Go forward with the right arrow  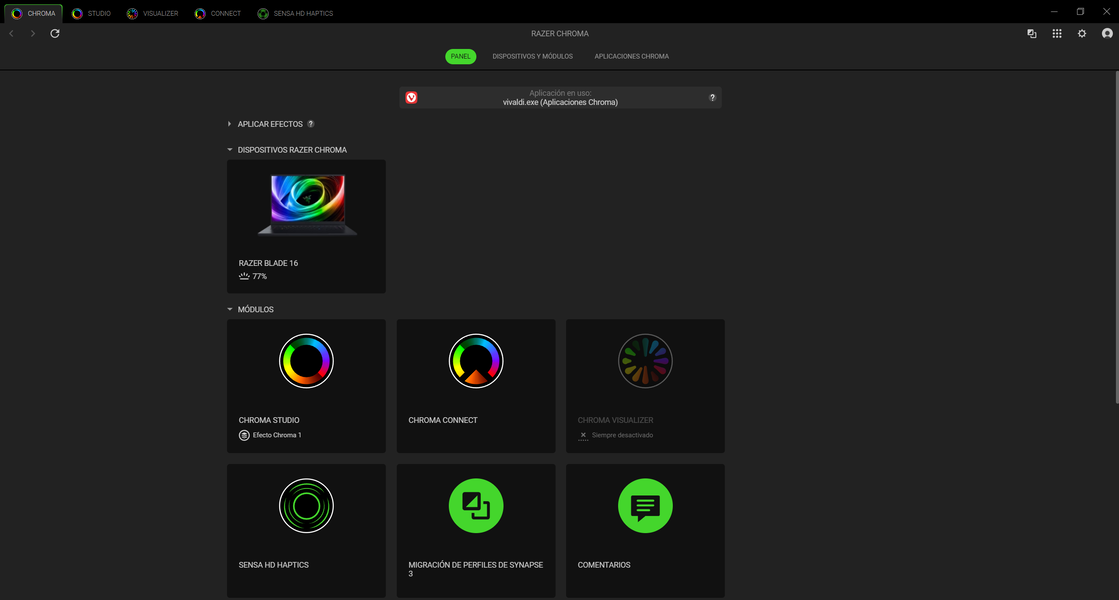33,34
